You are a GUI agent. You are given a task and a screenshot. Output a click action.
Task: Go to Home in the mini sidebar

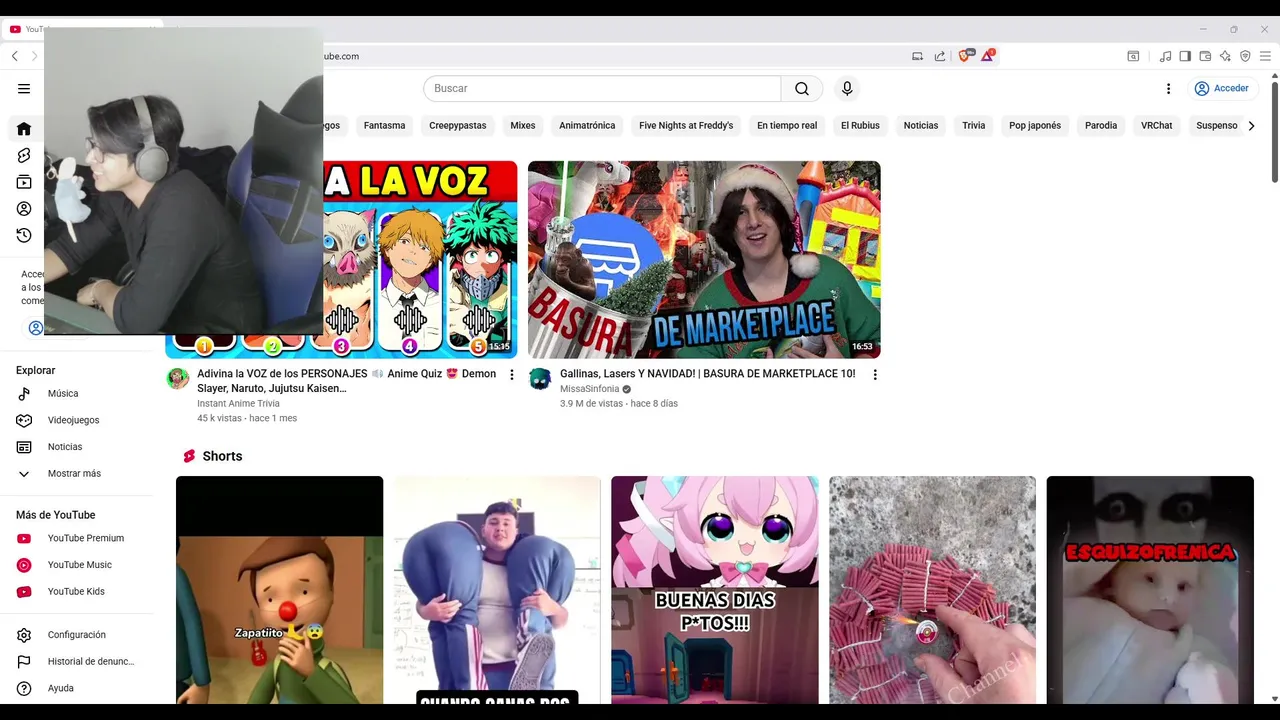point(24,129)
